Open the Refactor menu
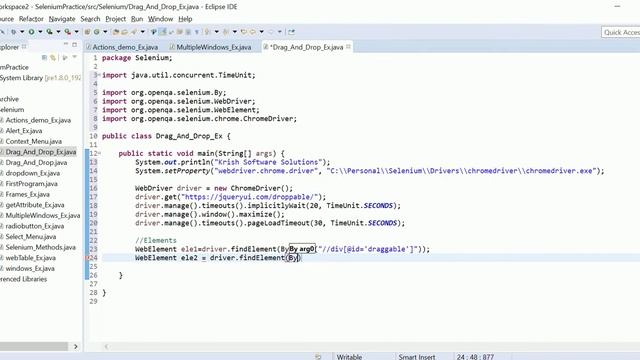The width and height of the screenshot is (640, 360). point(31,19)
